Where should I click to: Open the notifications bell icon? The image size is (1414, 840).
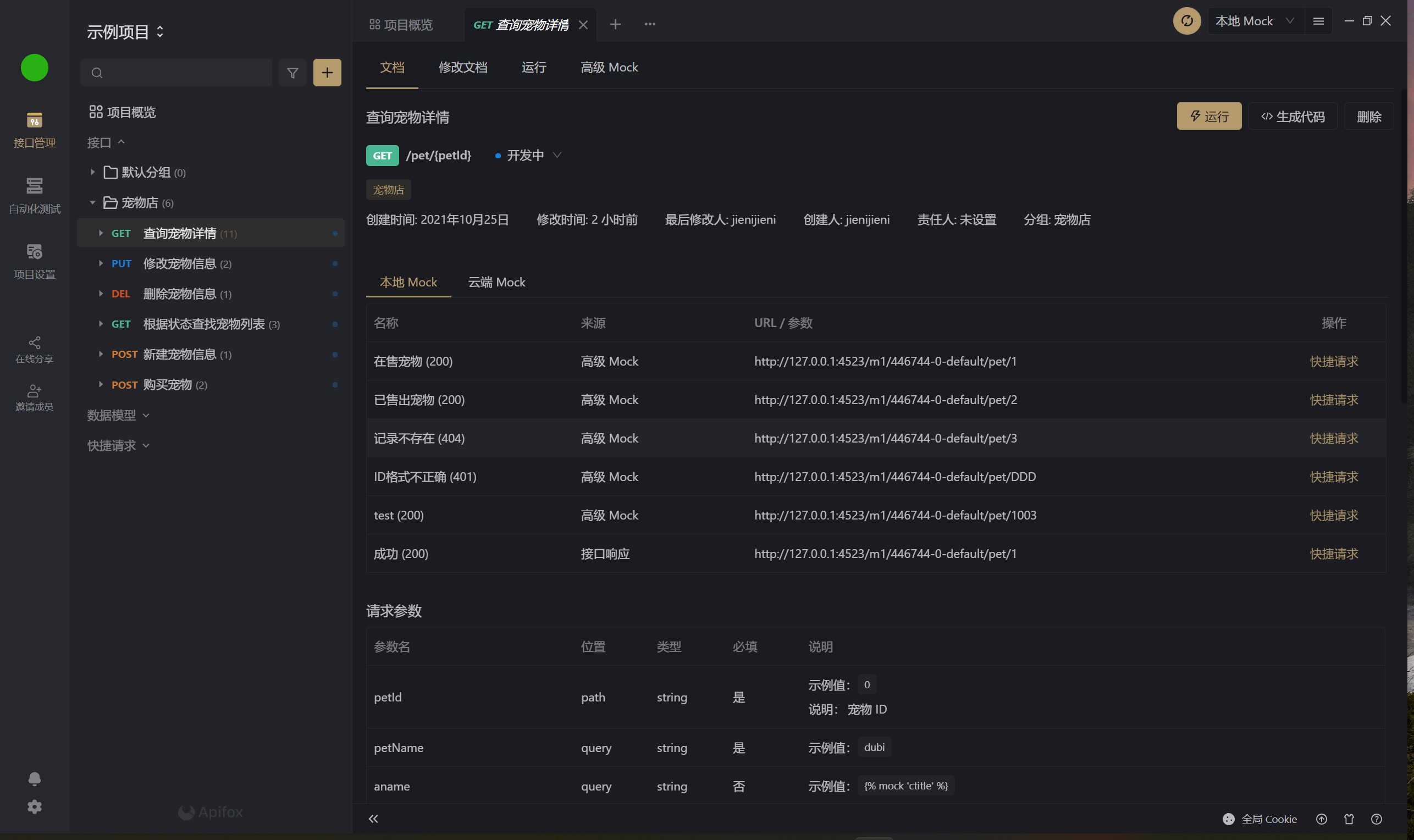pyautogui.click(x=34, y=779)
